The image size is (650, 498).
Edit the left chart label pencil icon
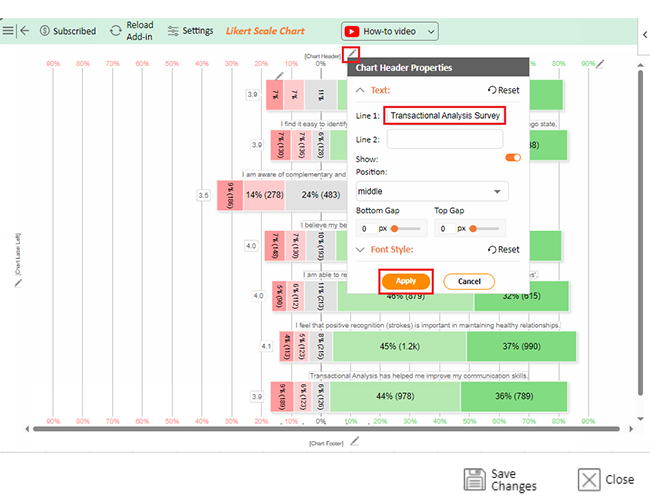pyautogui.click(x=18, y=283)
